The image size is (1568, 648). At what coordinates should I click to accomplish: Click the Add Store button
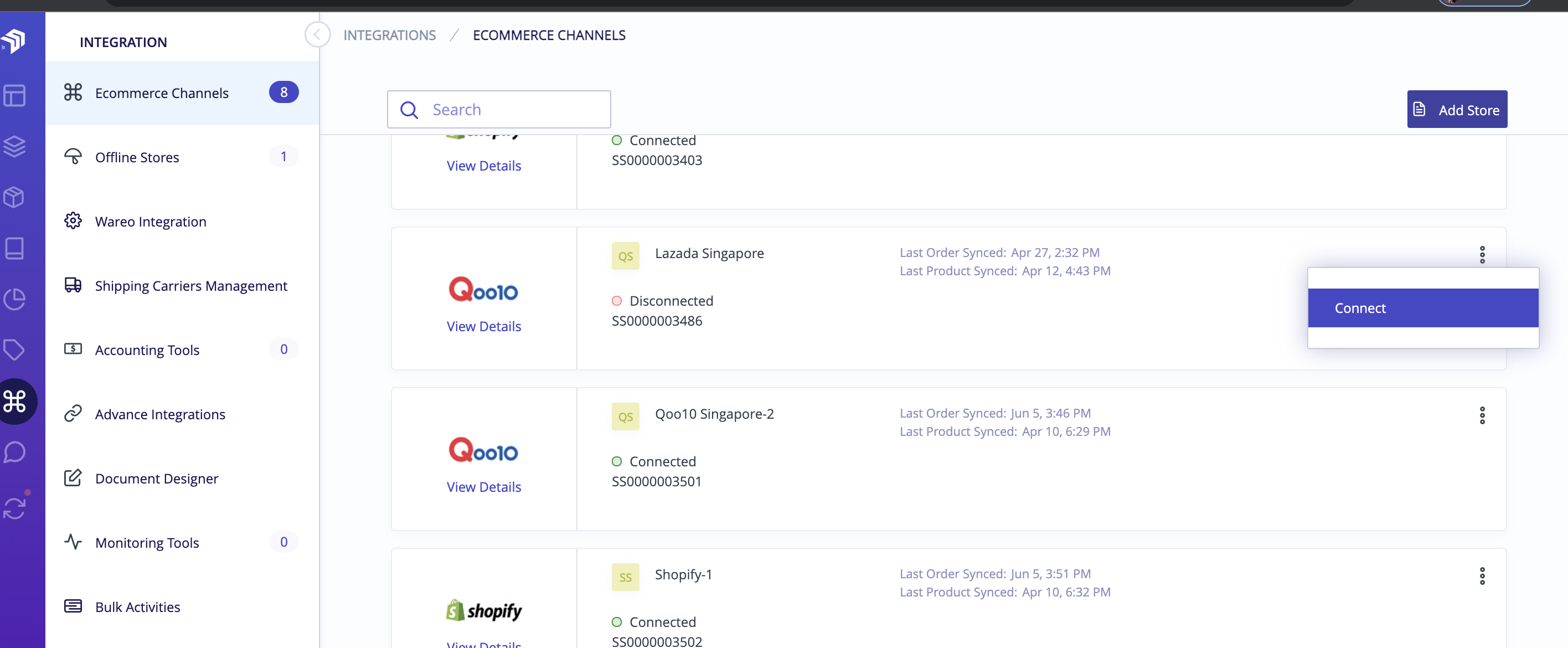click(x=1457, y=110)
